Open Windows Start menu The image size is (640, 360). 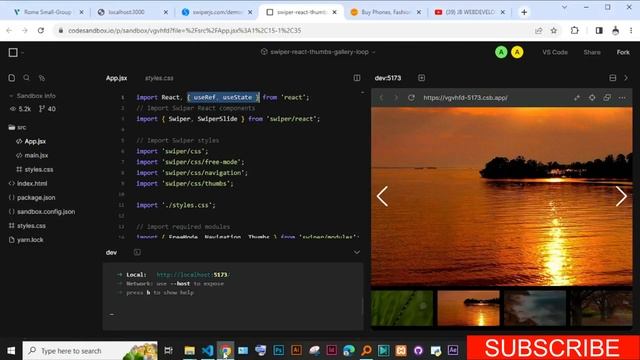pyautogui.click(x=11, y=351)
